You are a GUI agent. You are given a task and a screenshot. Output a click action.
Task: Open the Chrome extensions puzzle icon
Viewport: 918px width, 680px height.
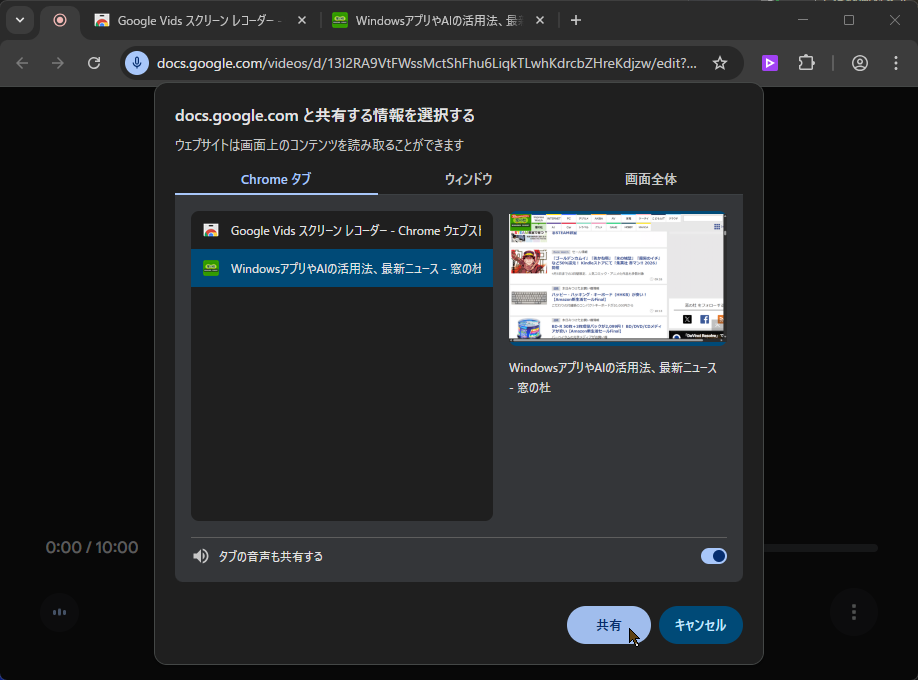(x=807, y=63)
